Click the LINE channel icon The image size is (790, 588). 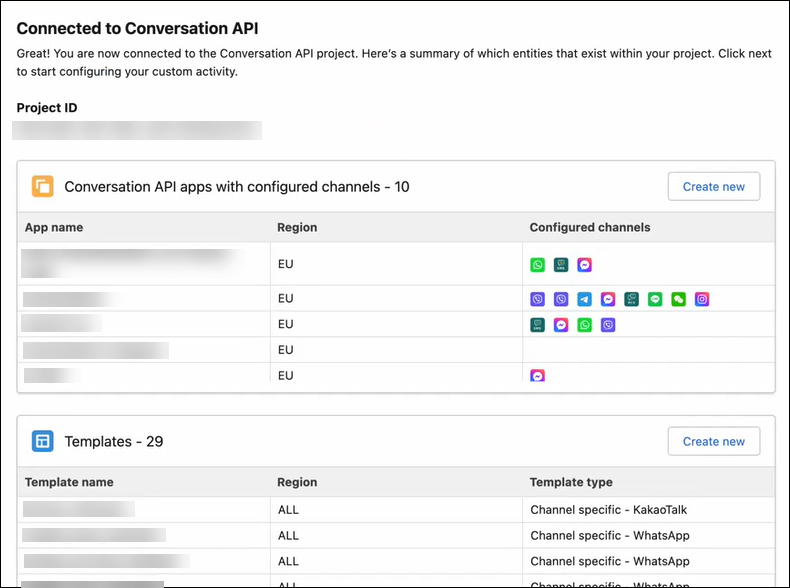pyautogui.click(x=656, y=299)
